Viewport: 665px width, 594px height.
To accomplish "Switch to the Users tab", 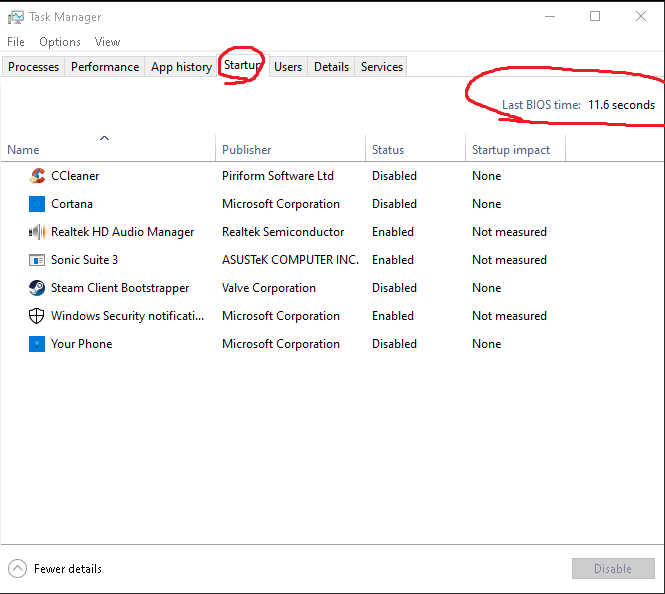I will [288, 67].
